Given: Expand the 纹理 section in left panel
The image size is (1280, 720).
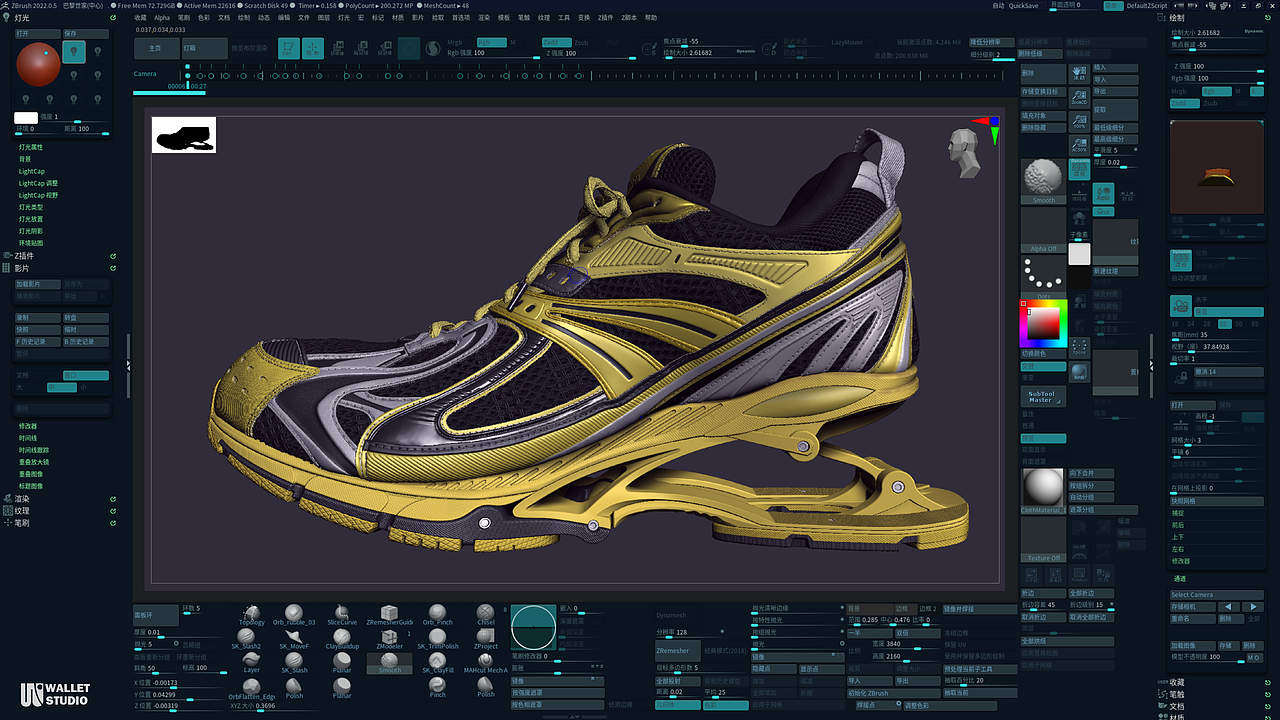Looking at the screenshot, I should click(x=22, y=510).
